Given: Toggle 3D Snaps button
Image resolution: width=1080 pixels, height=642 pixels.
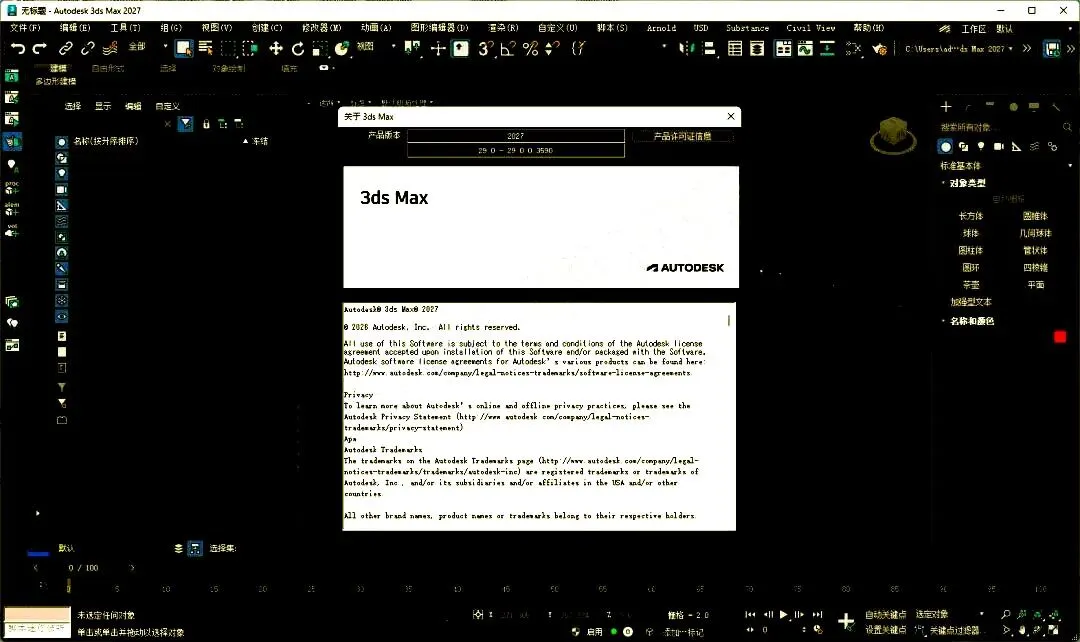Looking at the screenshot, I should 486,48.
